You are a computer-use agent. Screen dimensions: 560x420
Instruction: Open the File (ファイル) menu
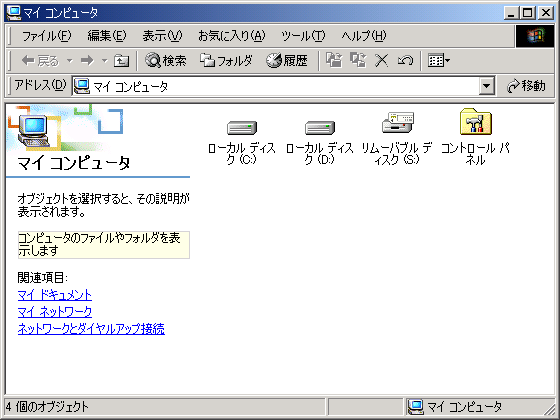[x=46, y=36]
